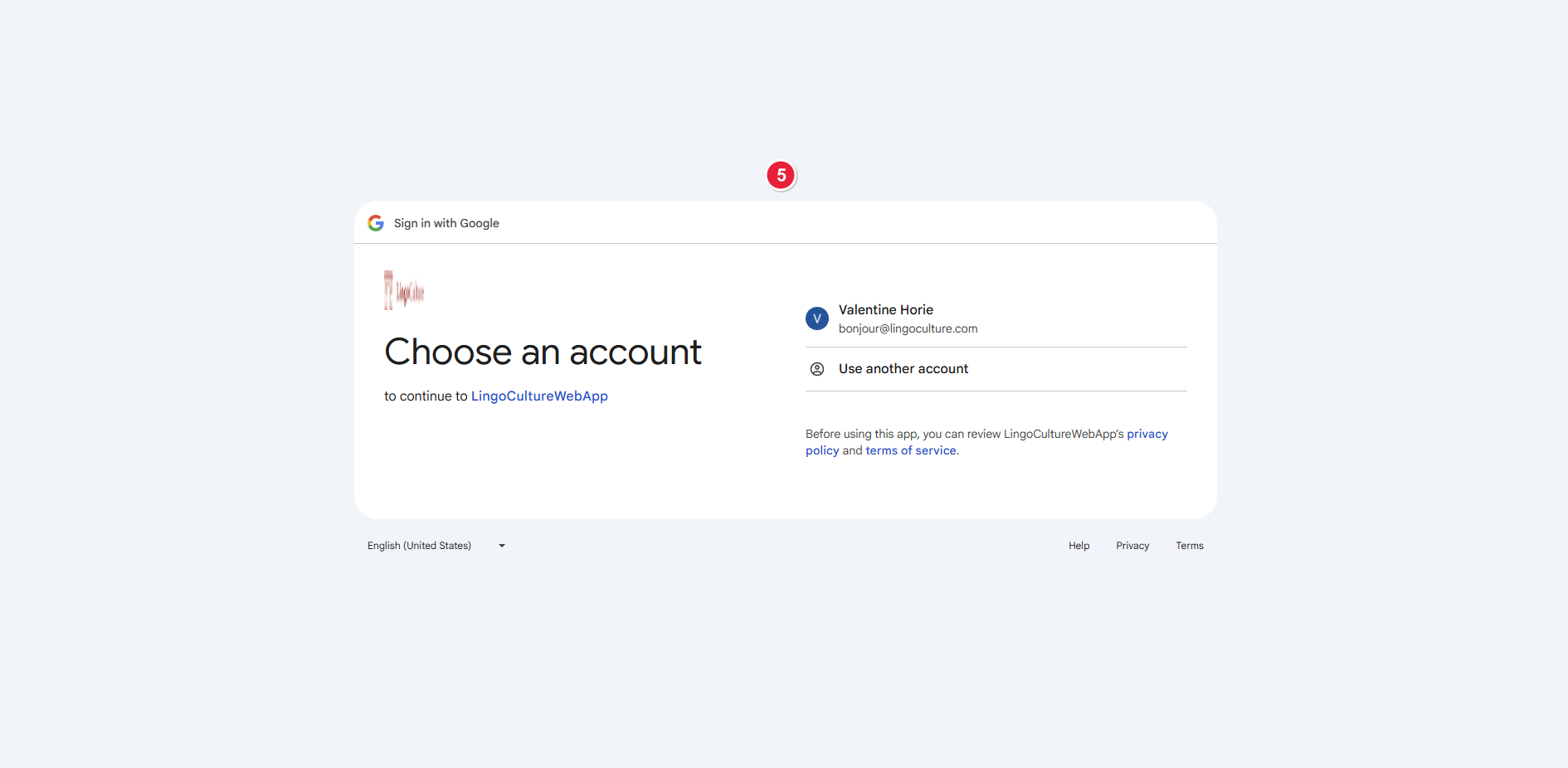Click the Google G logo
This screenshot has height=768, width=1568.
coord(376,223)
